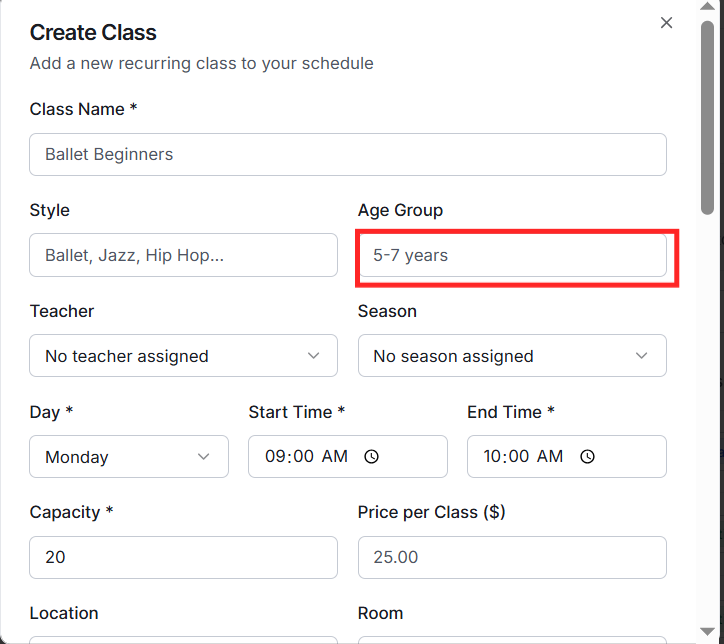This screenshot has width=724, height=644.
Task: Close the Create Class dialog
Action: 667,23
